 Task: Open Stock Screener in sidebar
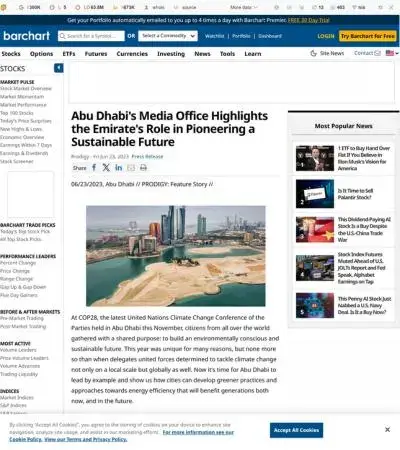[17, 161]
